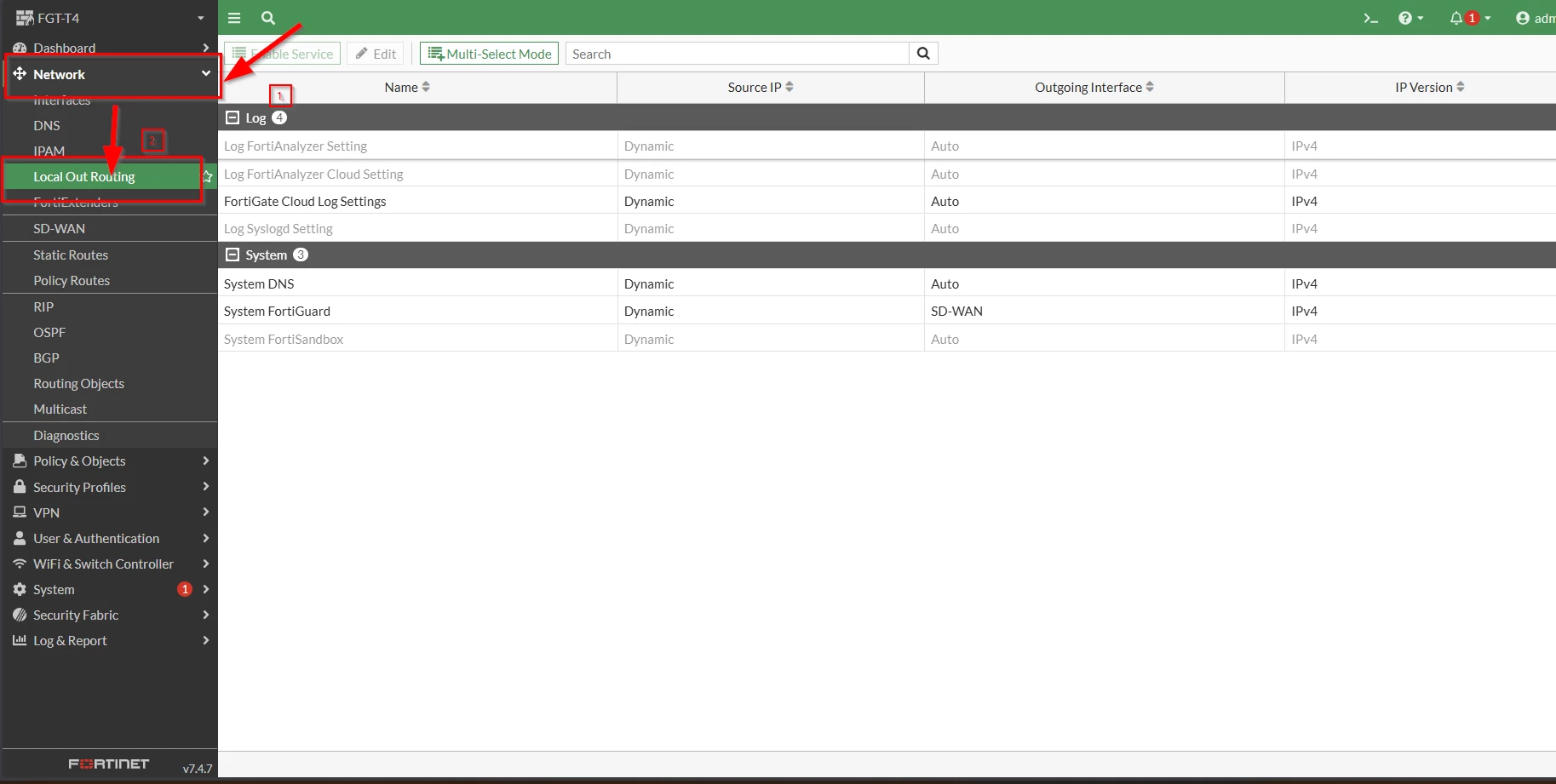Open the CLI console icon
The image size is (1556, 784).
pyautogui.click(x=1370, y=18)
